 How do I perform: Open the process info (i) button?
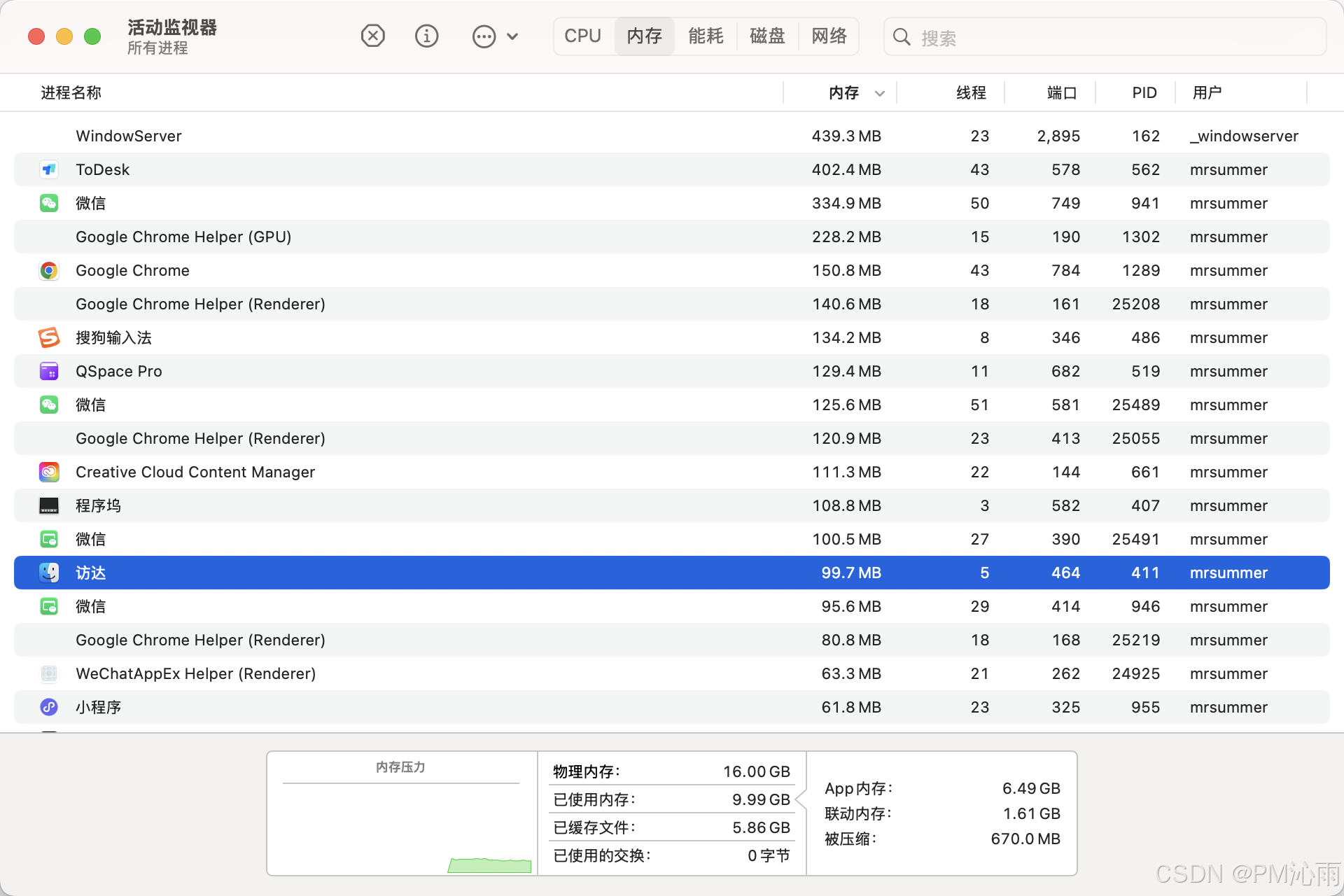point(426,36)
